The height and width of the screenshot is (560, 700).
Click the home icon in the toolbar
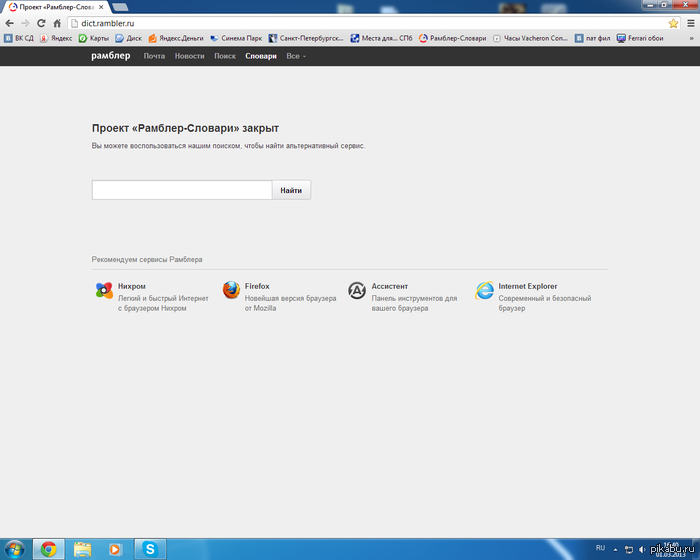pos(57,23)
